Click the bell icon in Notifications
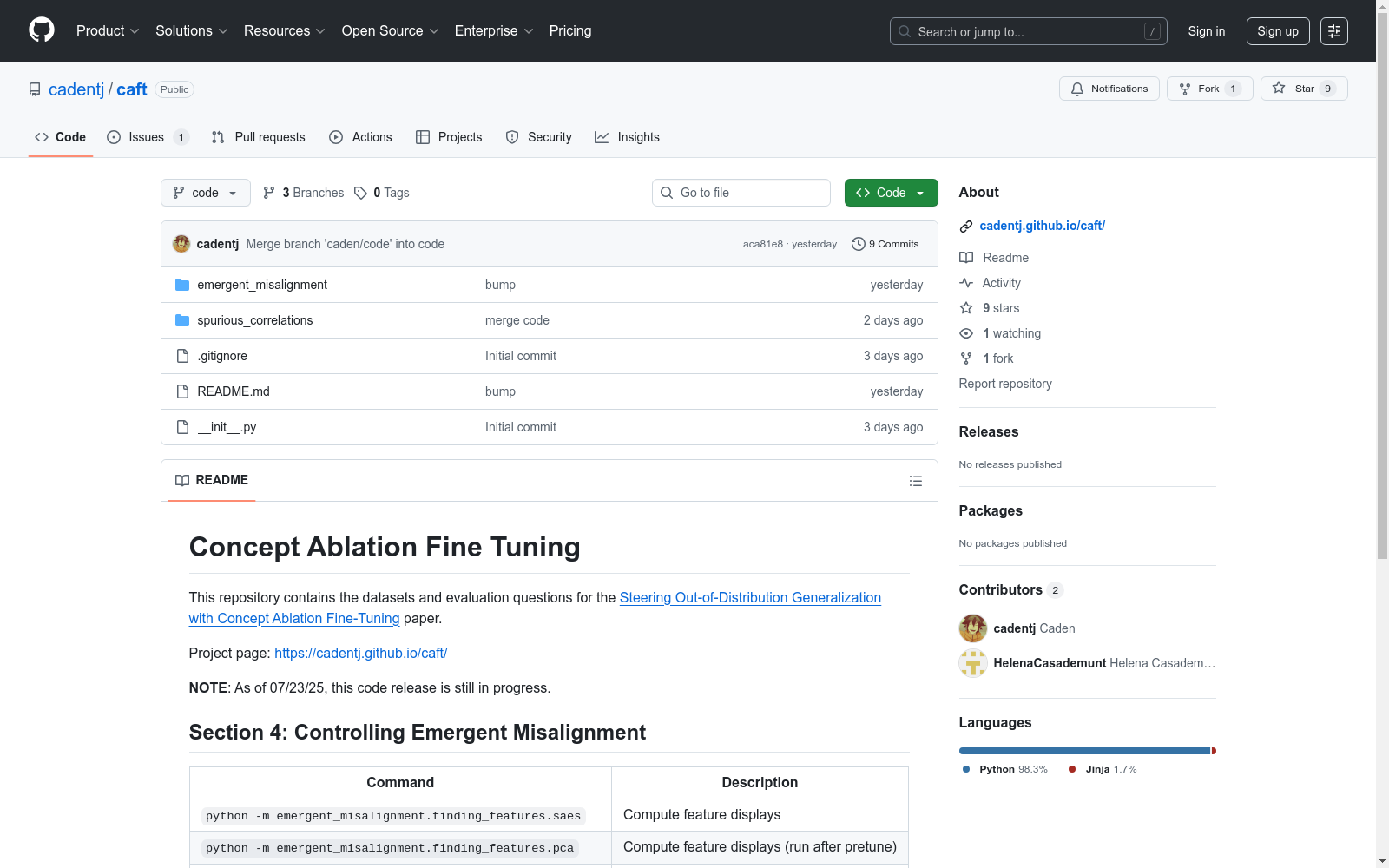The width and height of the screenshot is (1389, 868). coord(1077,89)
